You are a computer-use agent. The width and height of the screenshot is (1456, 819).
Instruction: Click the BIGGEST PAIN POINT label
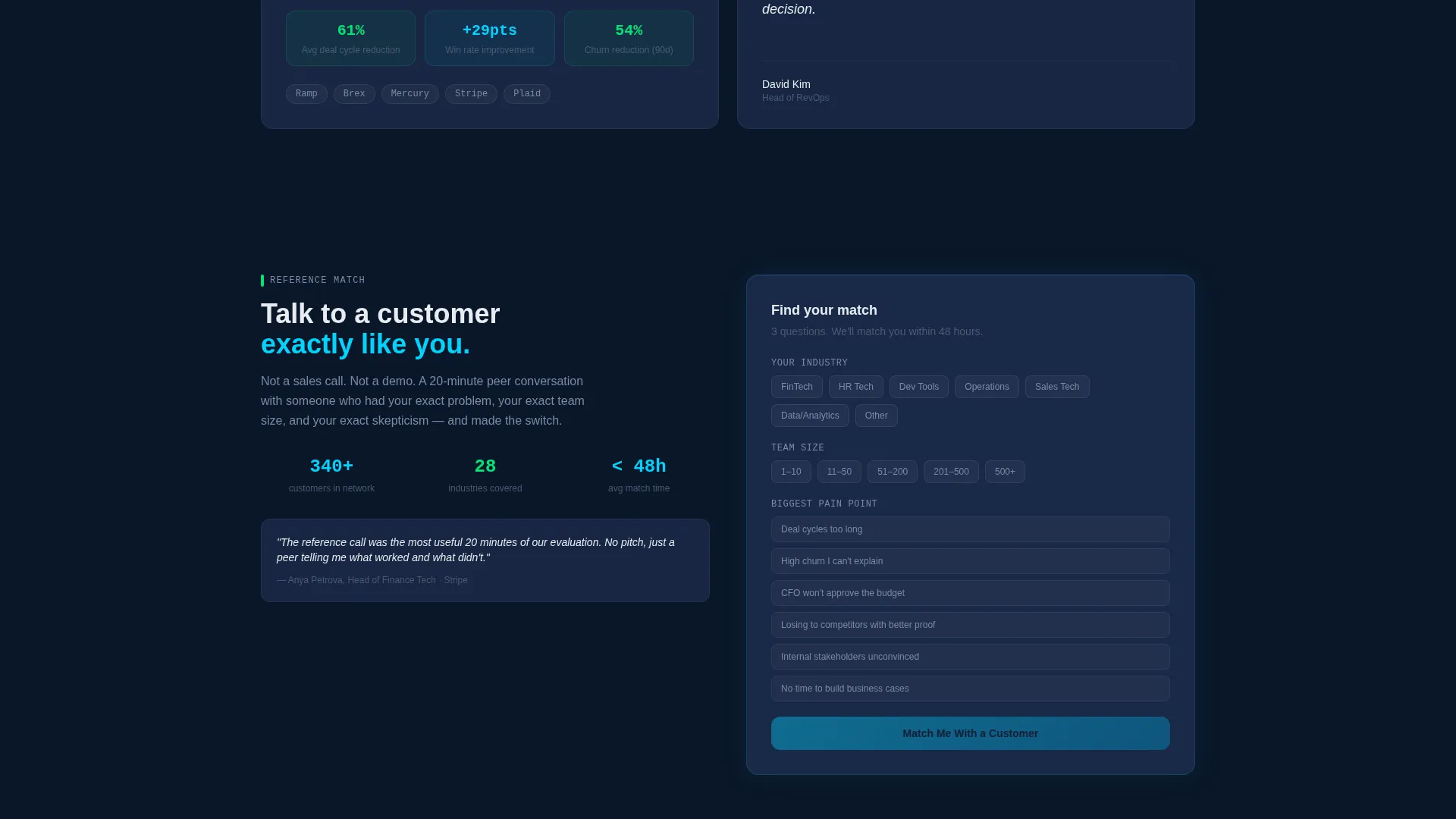[x=824, y=504]
